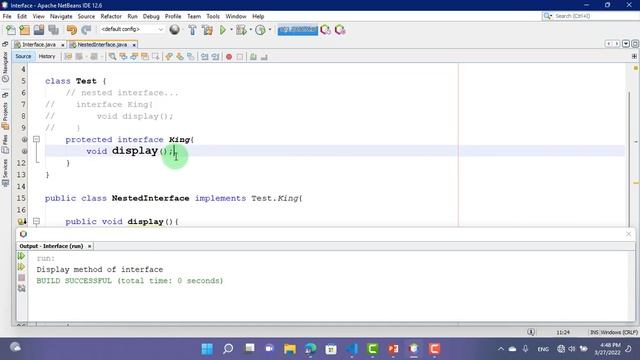The image size is (640, 360).
Task: Click the green Run Project arrow
Action: pos(223,30)
